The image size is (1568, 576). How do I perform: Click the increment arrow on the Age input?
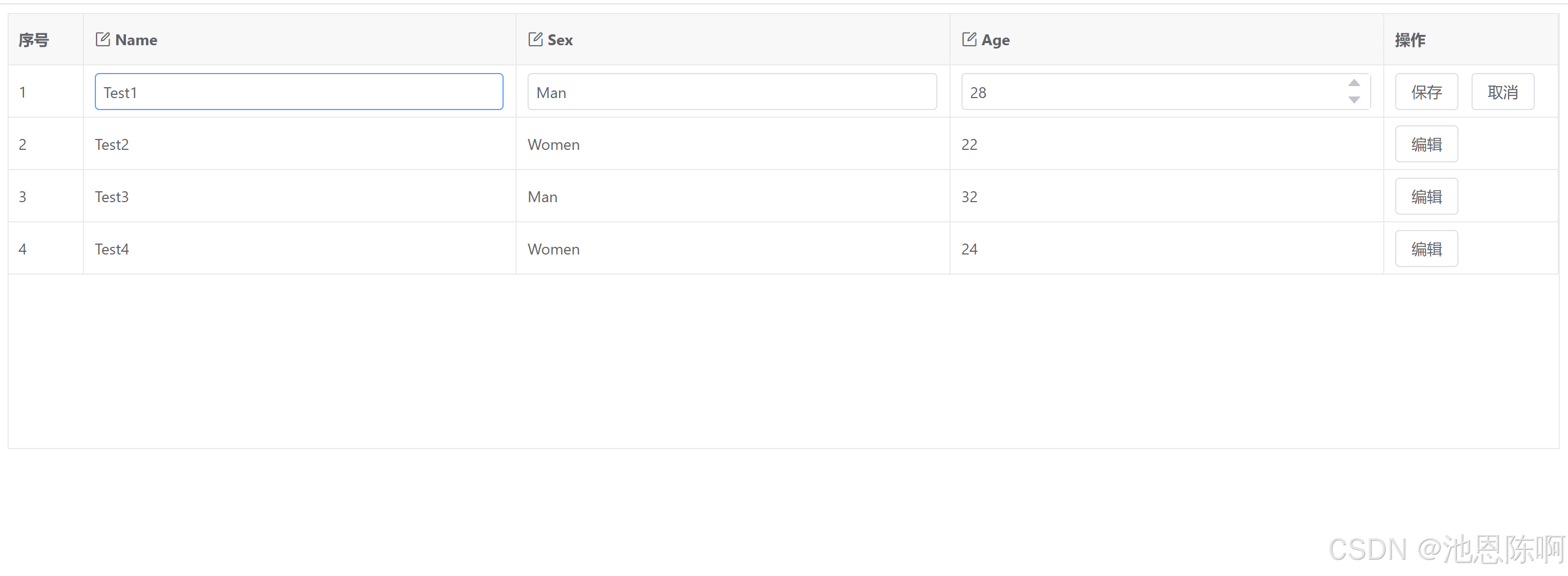pos(1353,82)
